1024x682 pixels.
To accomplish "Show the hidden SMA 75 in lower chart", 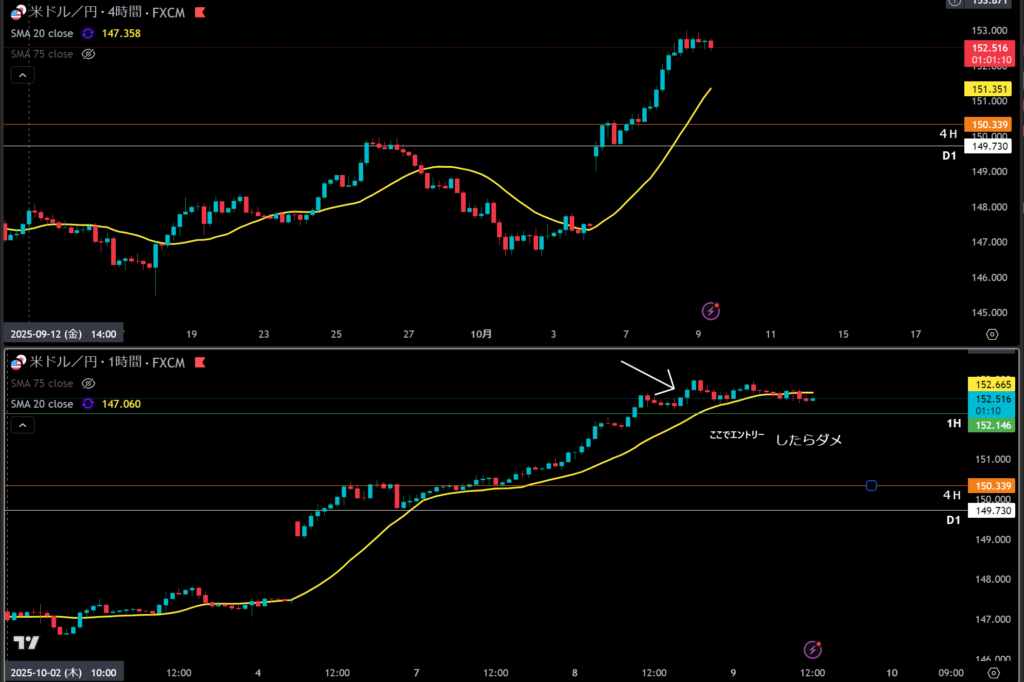I will point(88,383).
